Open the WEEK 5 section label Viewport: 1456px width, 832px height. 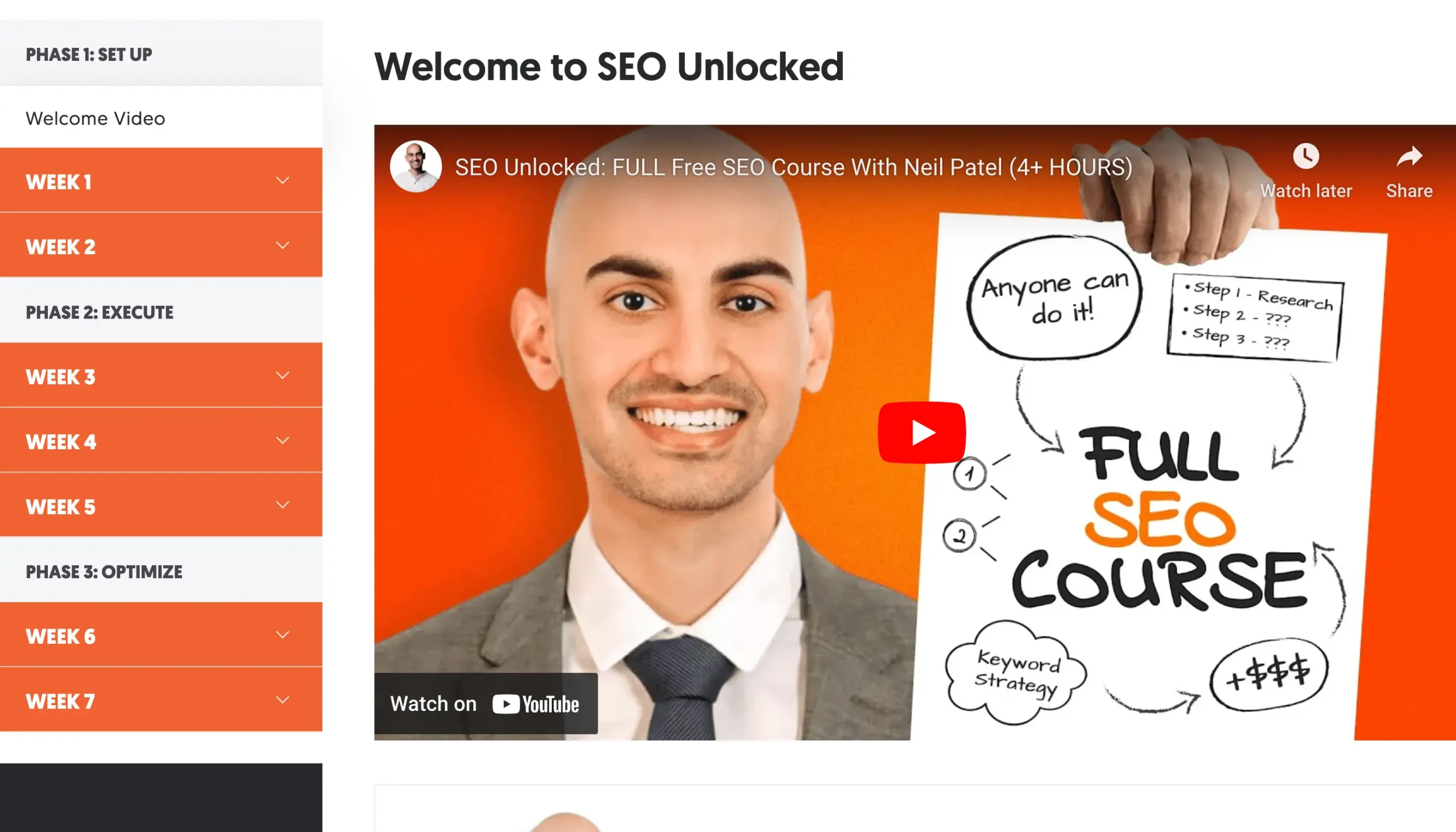point(60,507)
